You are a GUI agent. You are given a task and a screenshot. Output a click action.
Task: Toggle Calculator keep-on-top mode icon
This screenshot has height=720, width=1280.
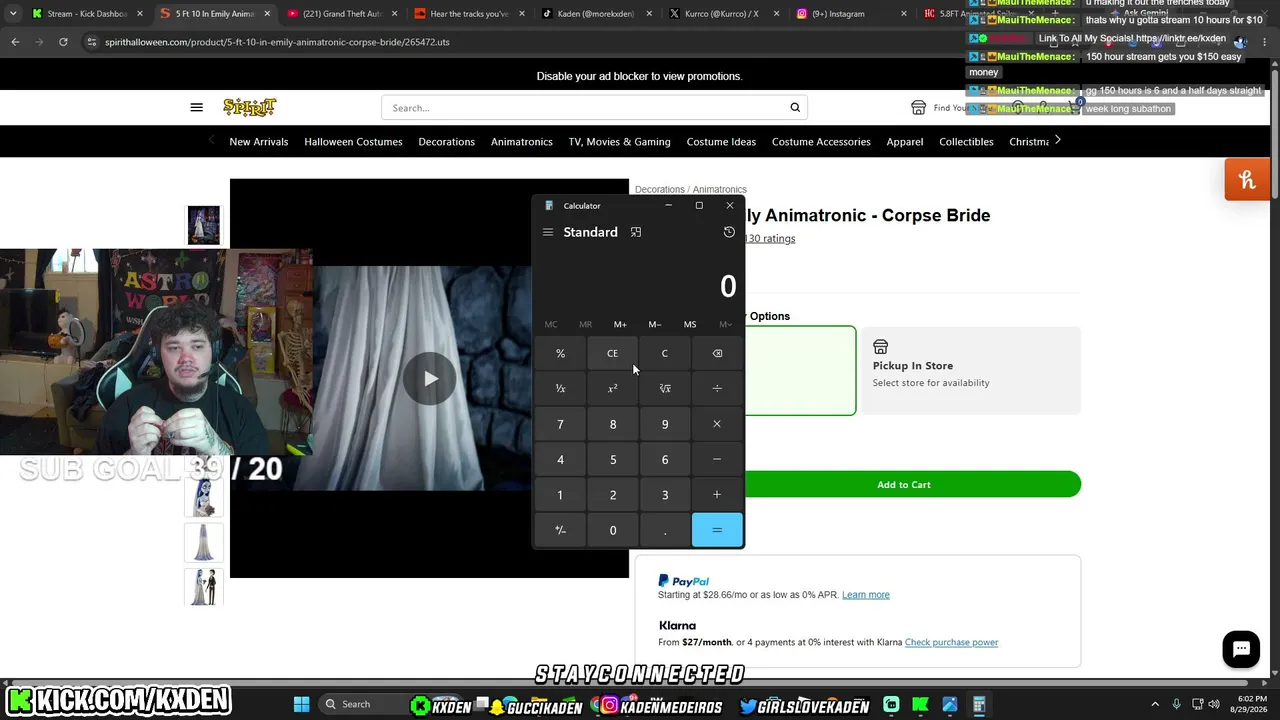click(635, 232)
